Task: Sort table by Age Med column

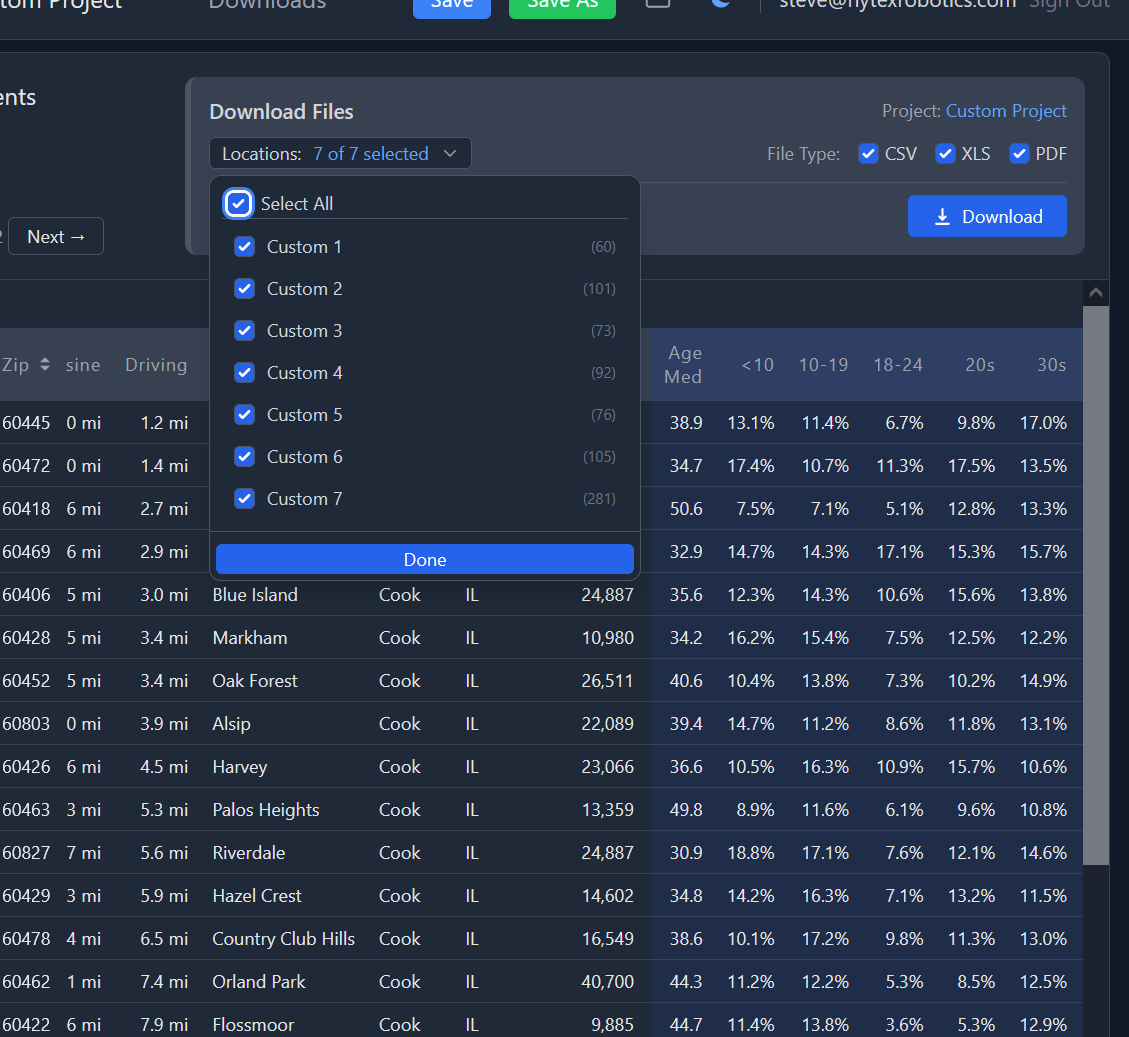Action: click(x=684, y=365)
